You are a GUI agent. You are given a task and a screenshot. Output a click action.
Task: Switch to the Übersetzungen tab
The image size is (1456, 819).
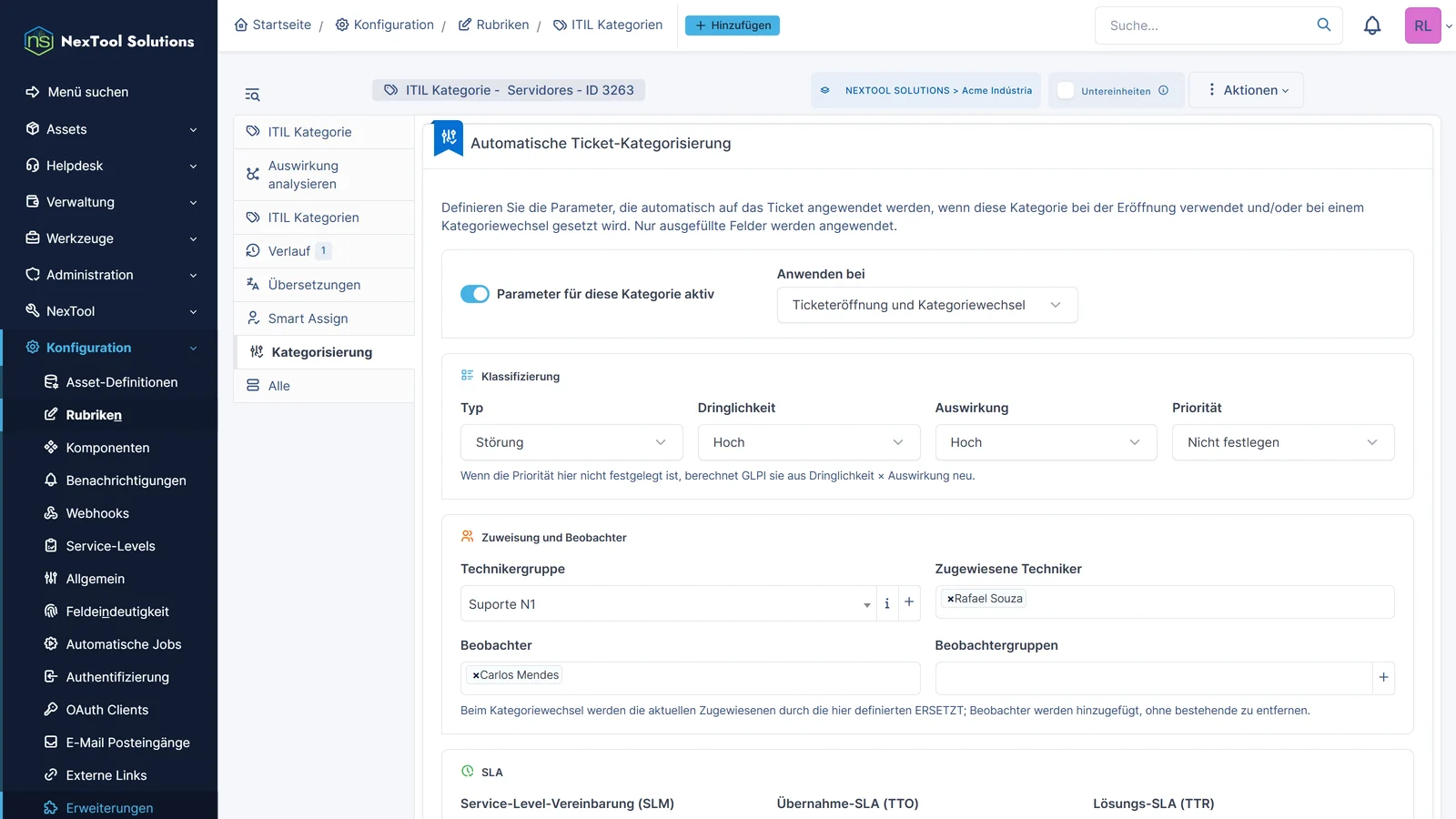(x=324, y=285)
